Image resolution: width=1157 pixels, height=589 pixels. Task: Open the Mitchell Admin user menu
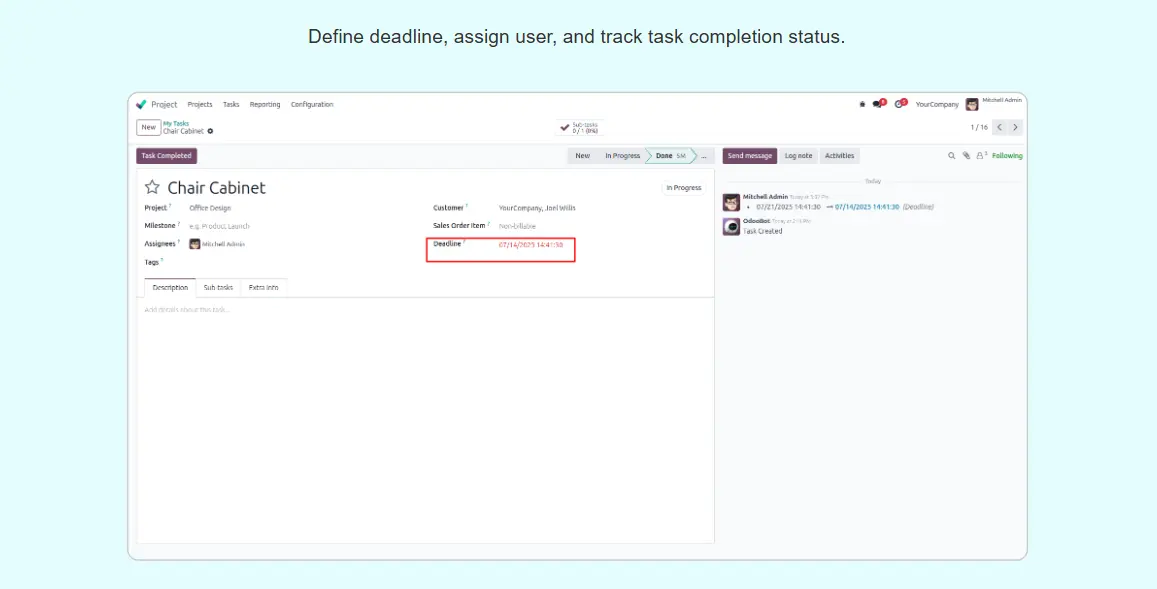[994, 104]
